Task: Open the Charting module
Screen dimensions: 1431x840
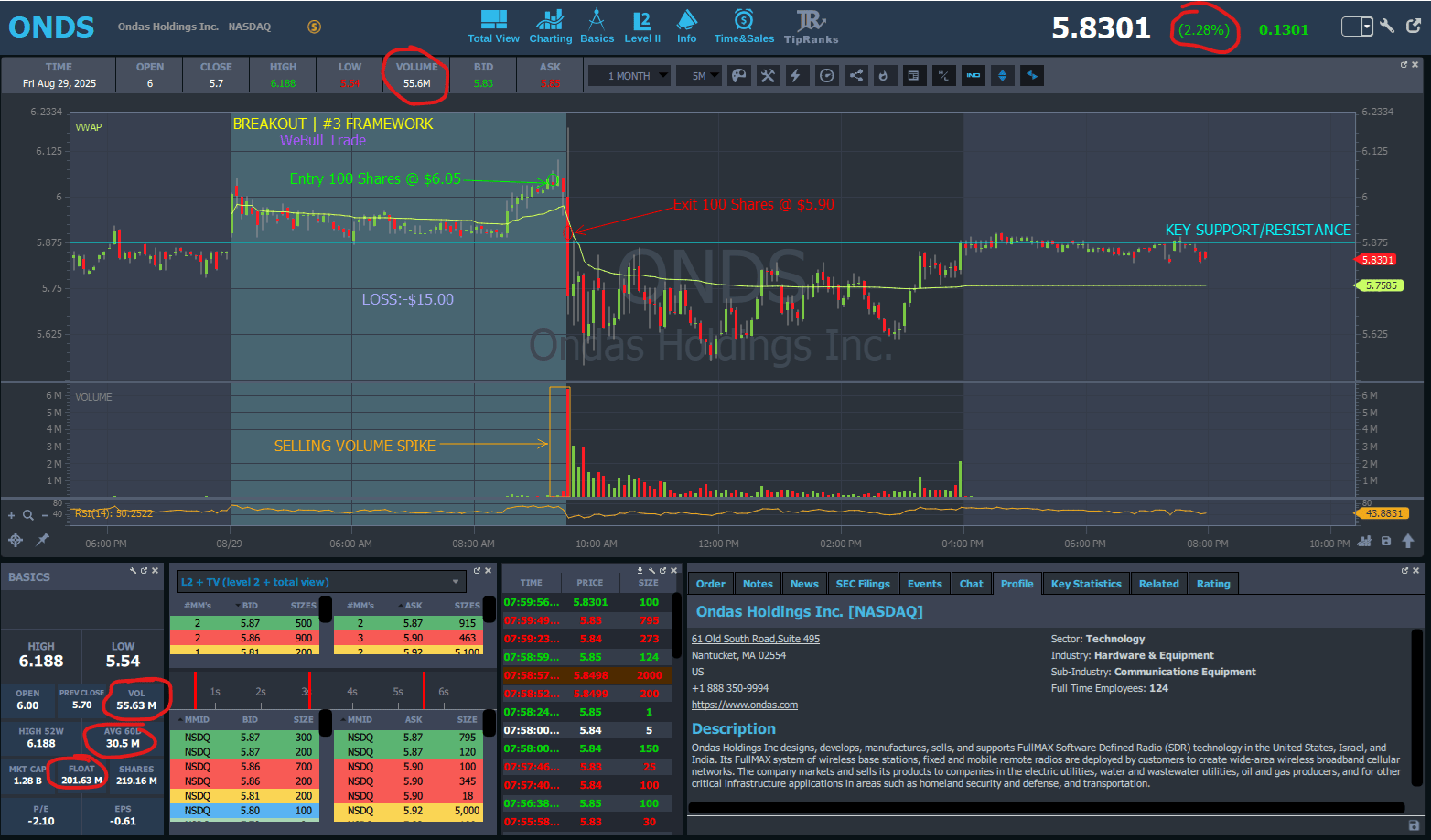Action: [550, 27]
